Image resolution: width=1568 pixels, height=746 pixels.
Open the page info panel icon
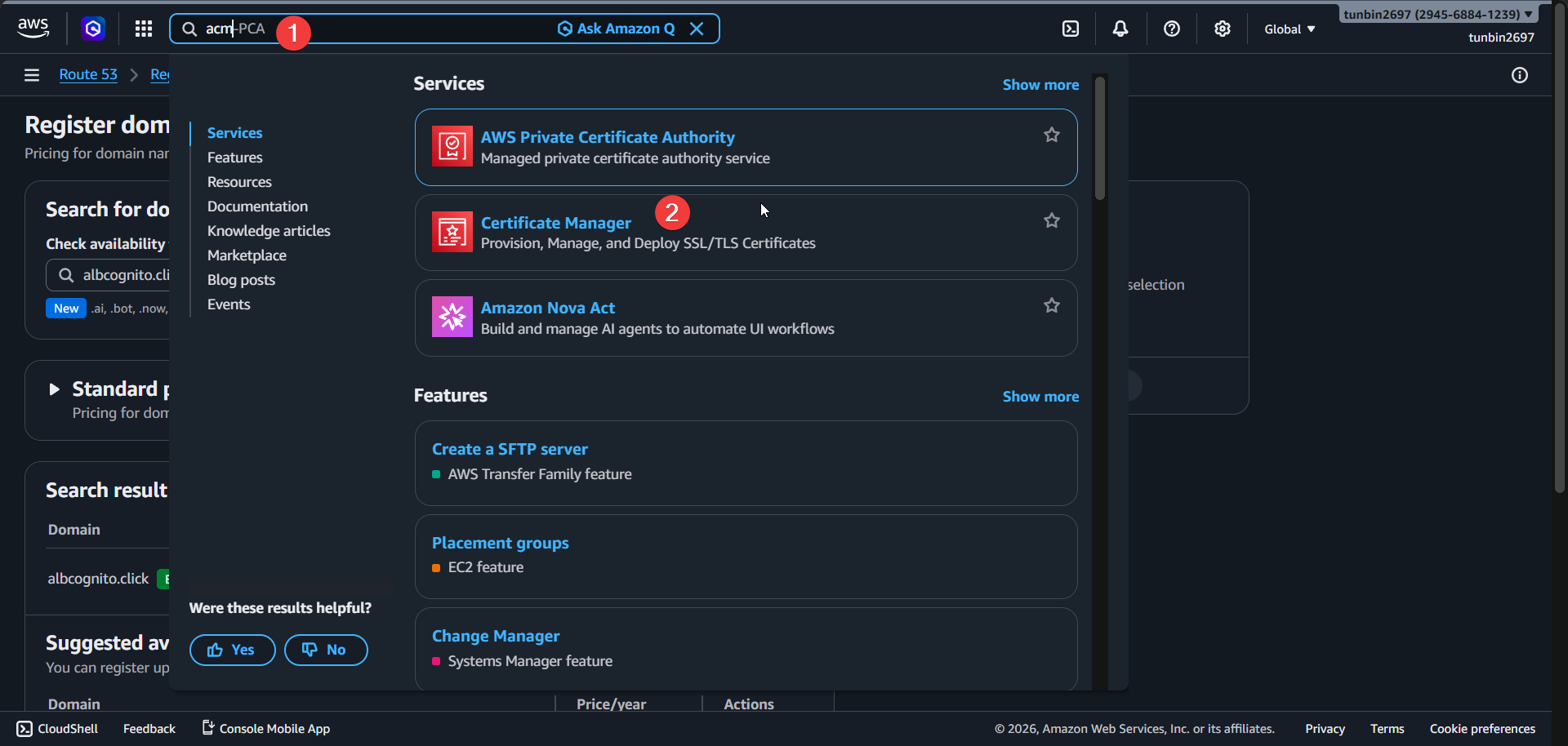click(1520, 75)
